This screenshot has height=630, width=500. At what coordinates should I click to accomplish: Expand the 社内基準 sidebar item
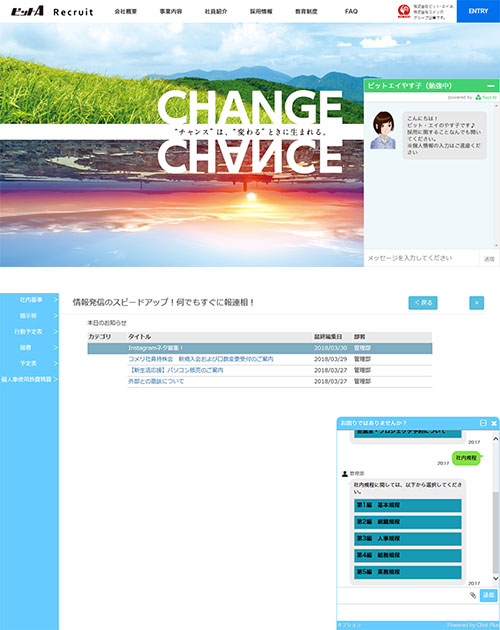pyautogui.click(x=29, y=300)
